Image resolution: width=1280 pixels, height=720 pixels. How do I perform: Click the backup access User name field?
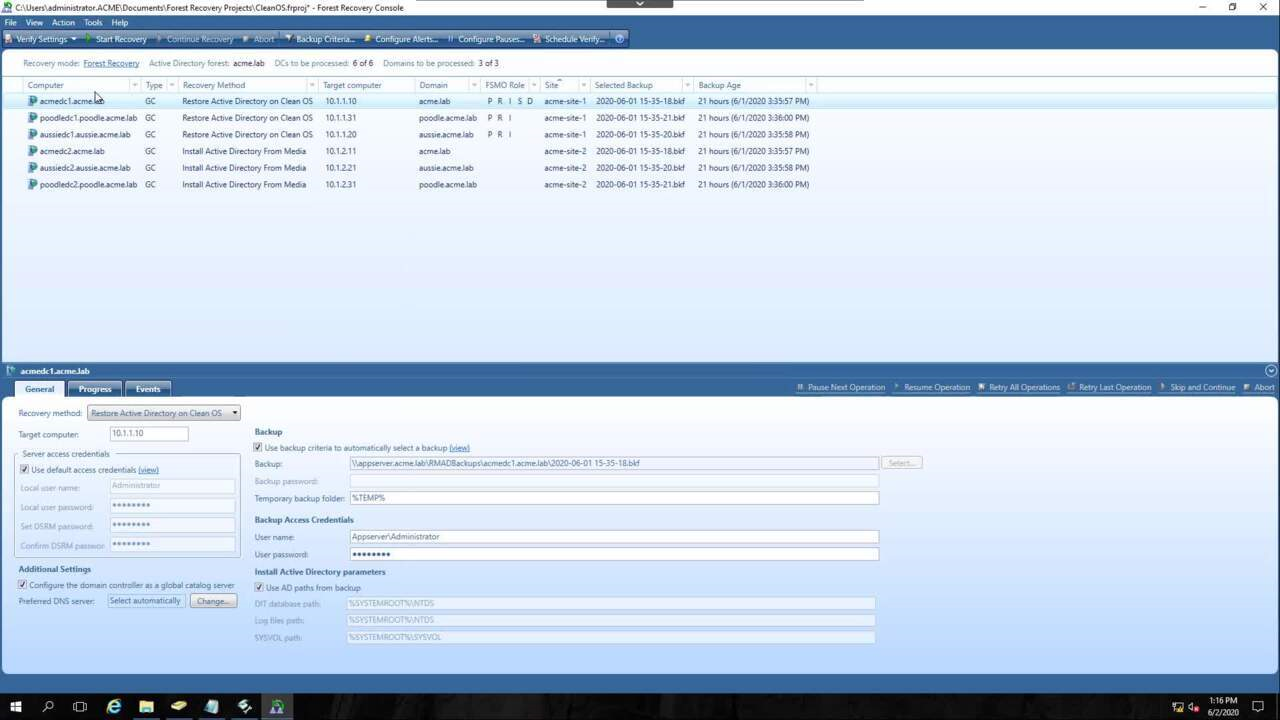[x=614, y=537]
